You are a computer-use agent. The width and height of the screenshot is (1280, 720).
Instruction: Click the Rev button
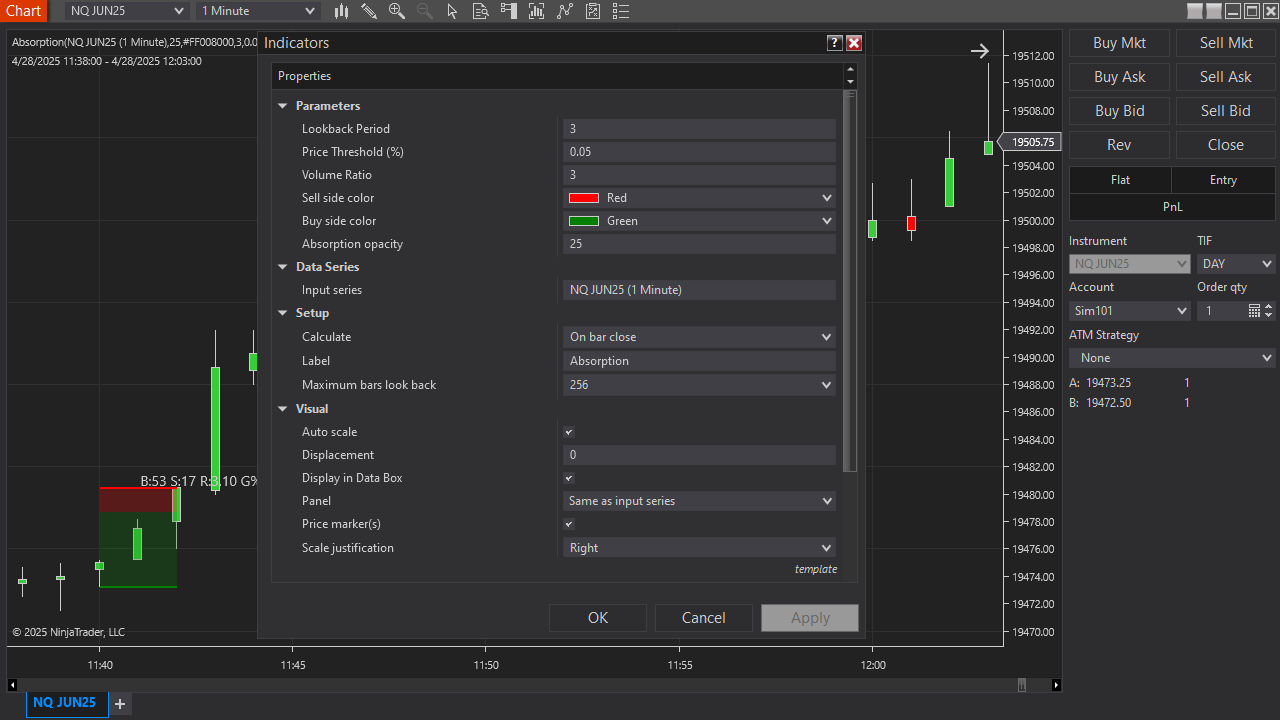(x=1119, y=145)
